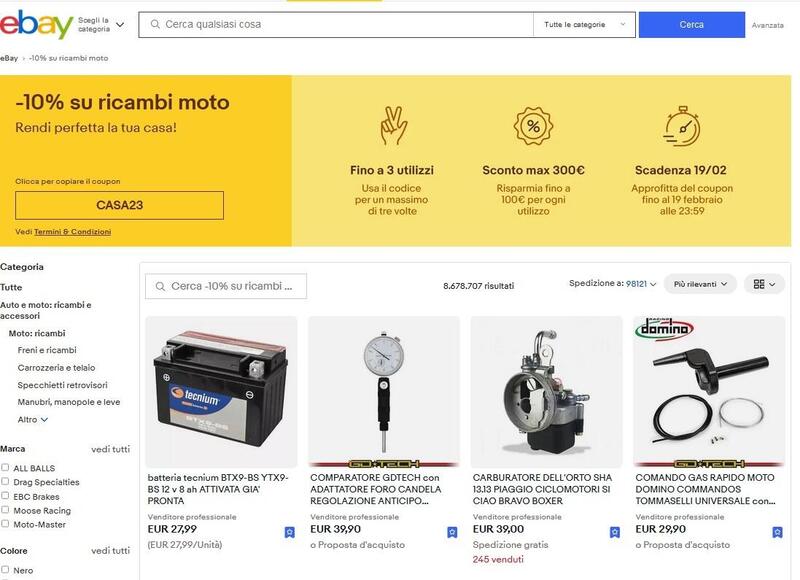Expand the Più rilevanti sort menu
This screenshot has height=580, width=800.
[700, 284]
